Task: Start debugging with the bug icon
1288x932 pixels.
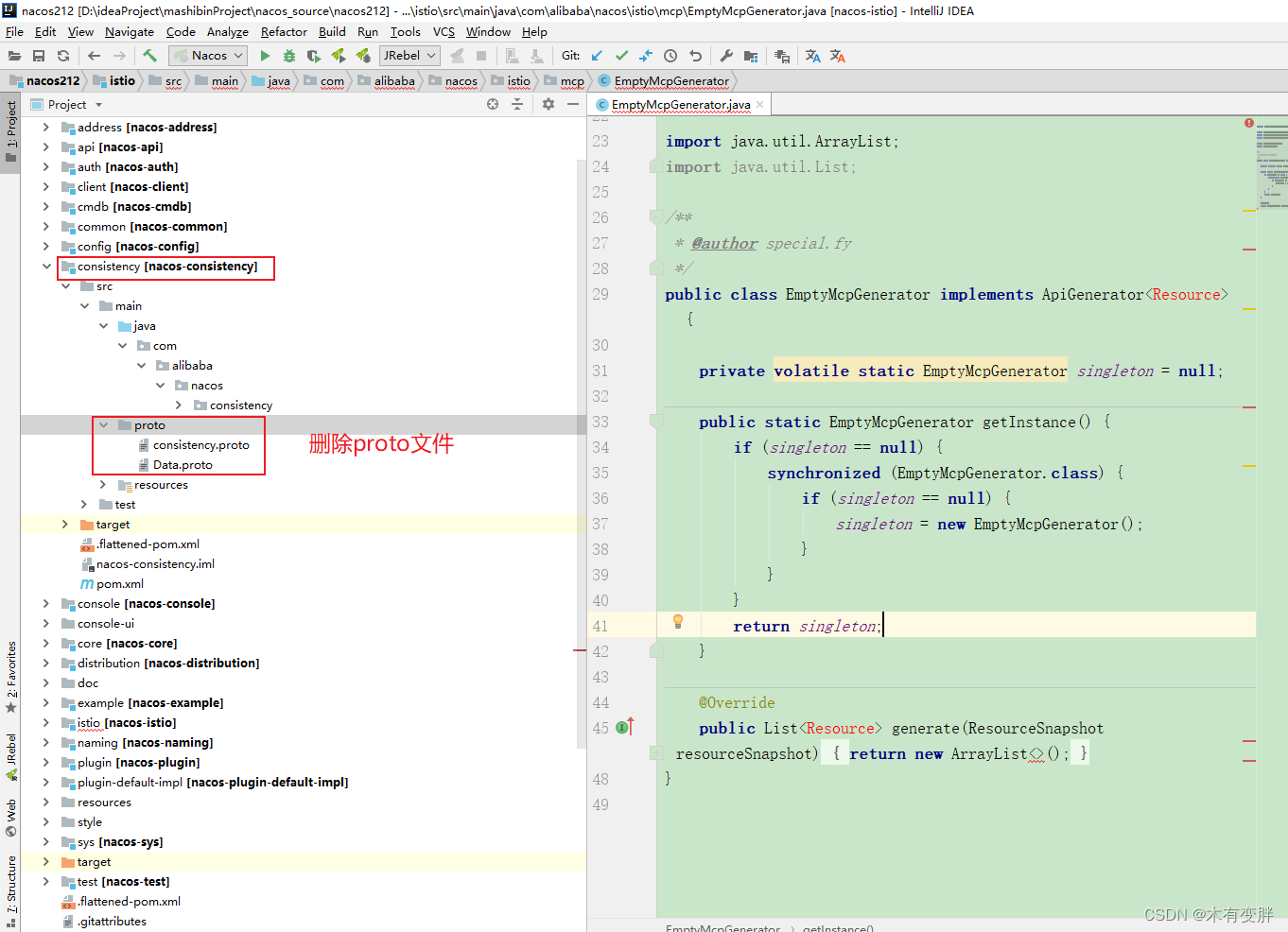Action: [289, 56]
